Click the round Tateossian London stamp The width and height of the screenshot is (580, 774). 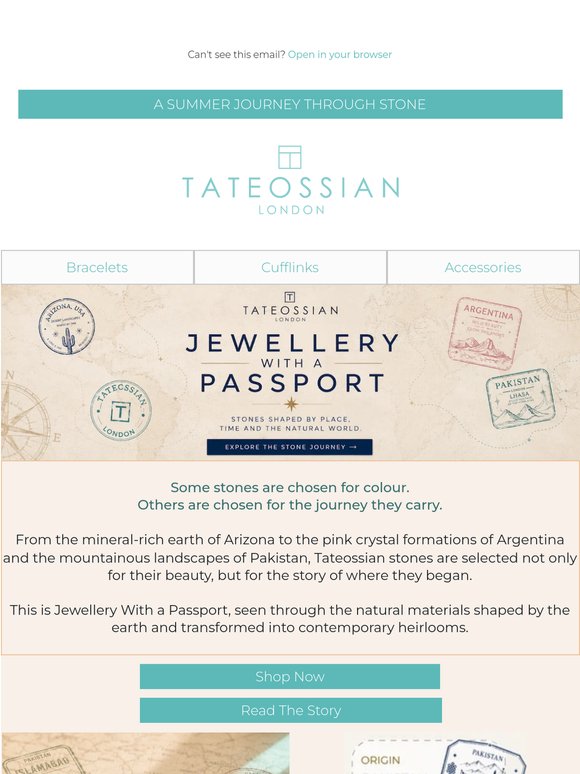[x=120, y=411]
